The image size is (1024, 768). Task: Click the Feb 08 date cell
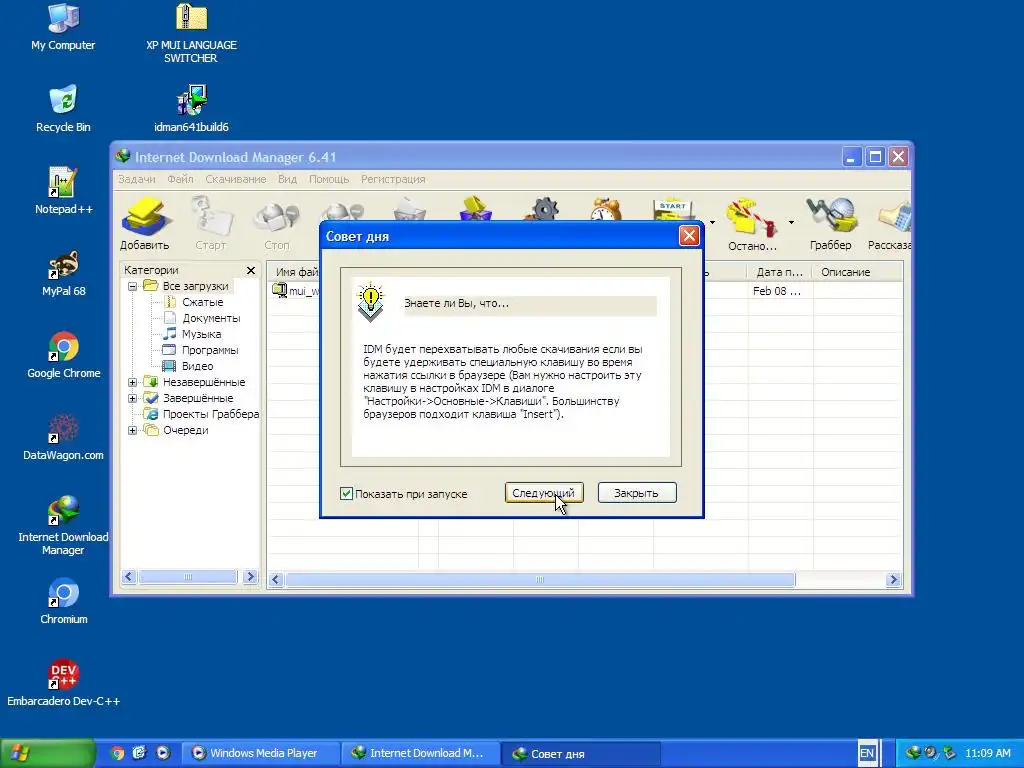tap(776, 291)
